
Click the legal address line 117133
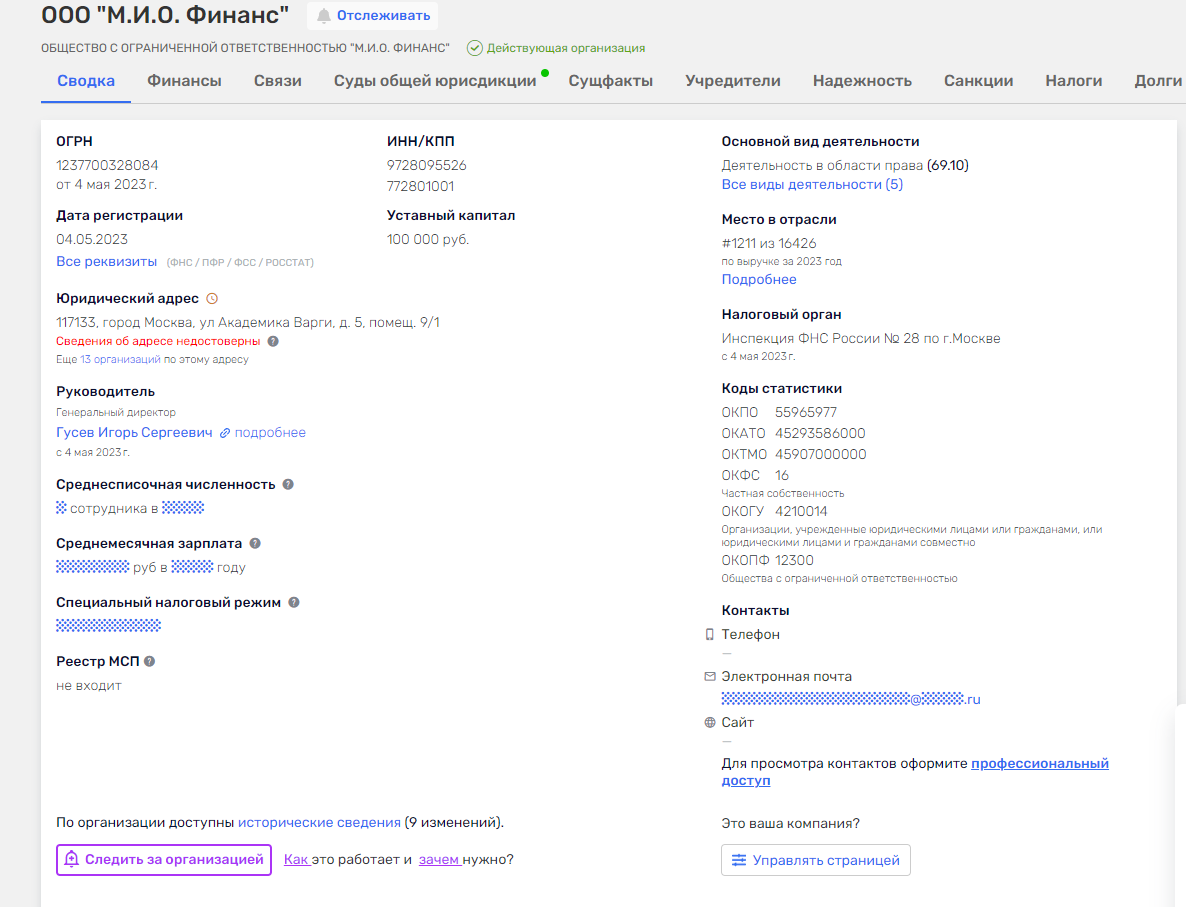point(247,322)
